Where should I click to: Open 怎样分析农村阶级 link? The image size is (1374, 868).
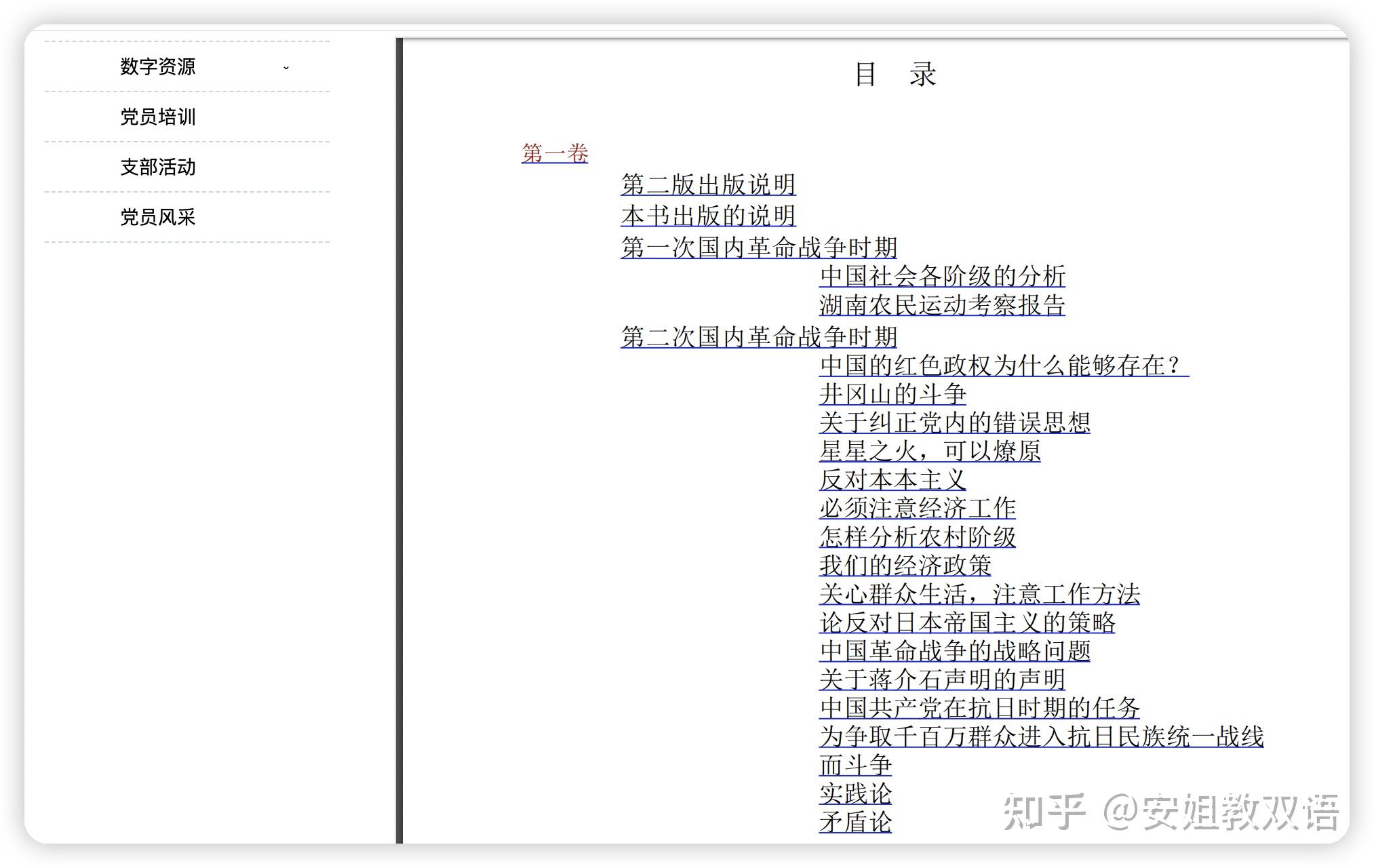917,536
